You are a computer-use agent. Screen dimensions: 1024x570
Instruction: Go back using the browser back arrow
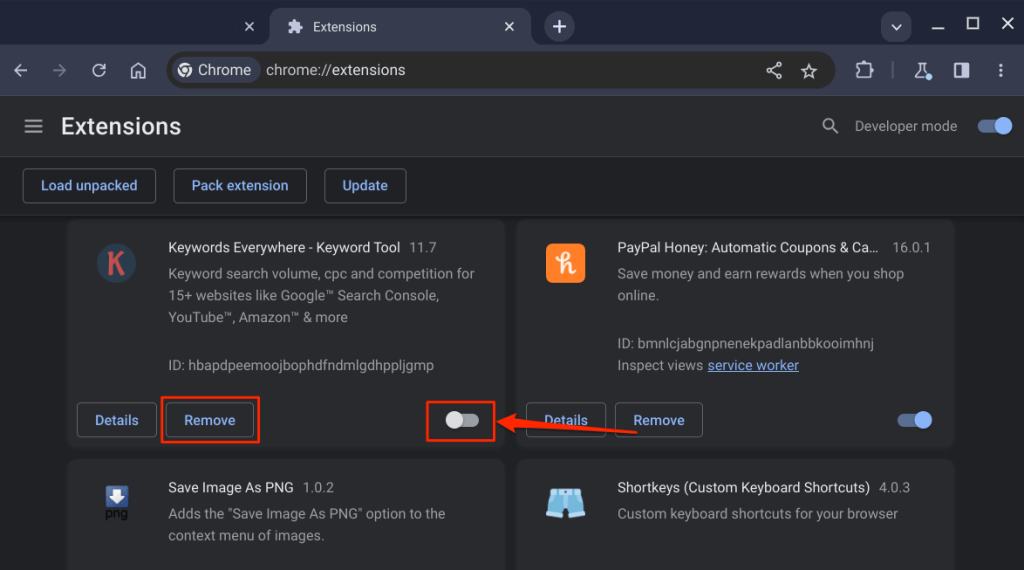click(x=21, y=70)
